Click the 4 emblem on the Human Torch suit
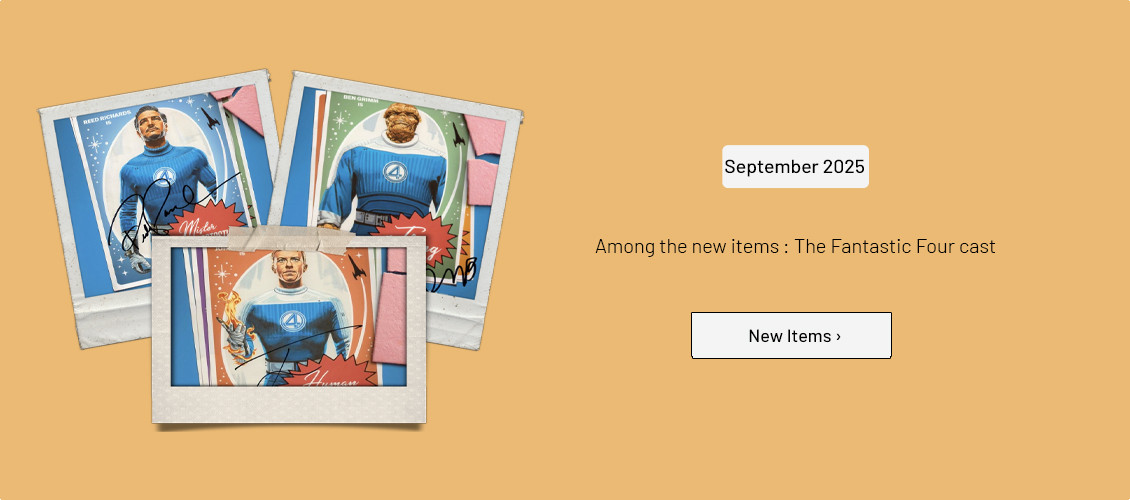The image size is (1130, 500). click(291, 319)
